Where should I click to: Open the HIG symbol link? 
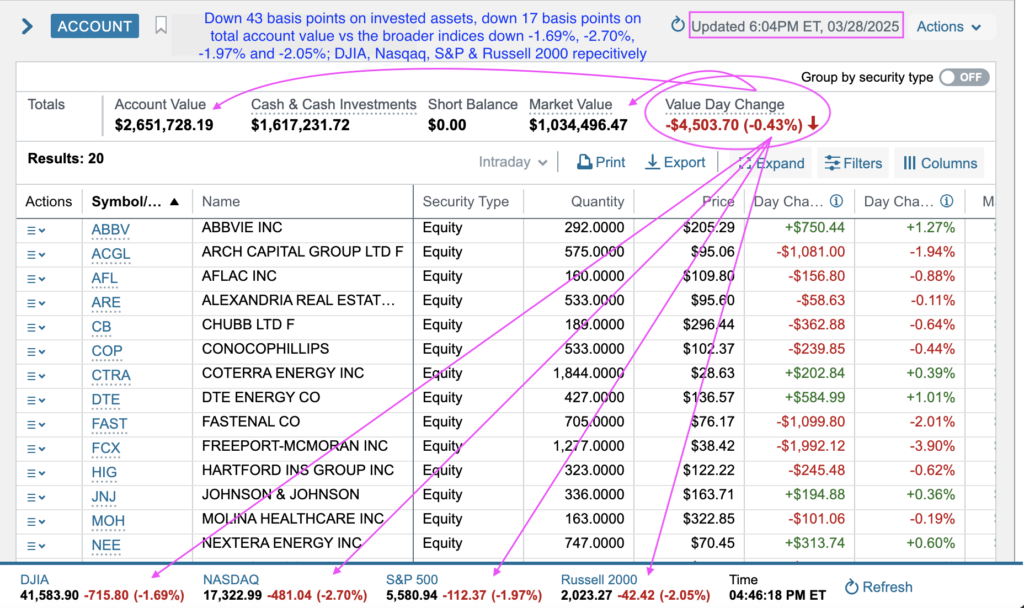[104, 472]
